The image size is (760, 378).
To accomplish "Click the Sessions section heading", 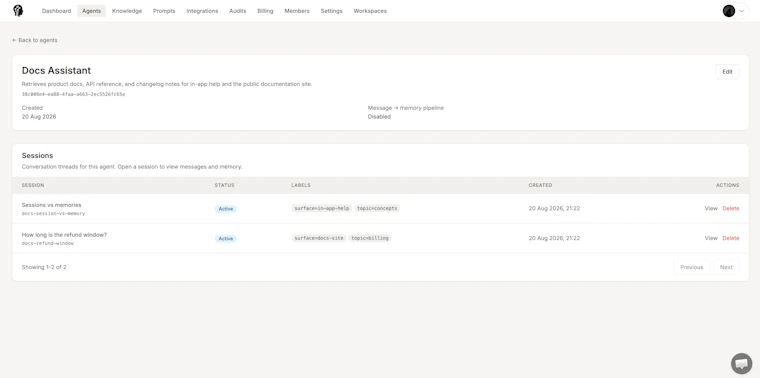I will point(37,156).
